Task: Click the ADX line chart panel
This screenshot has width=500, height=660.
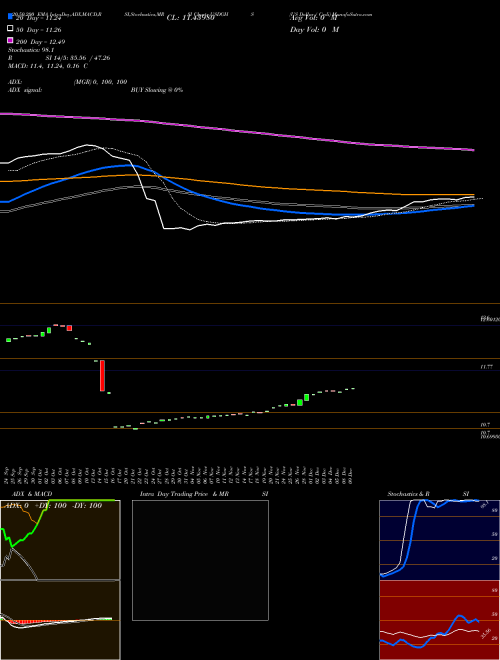Action: tap(60, 540)
